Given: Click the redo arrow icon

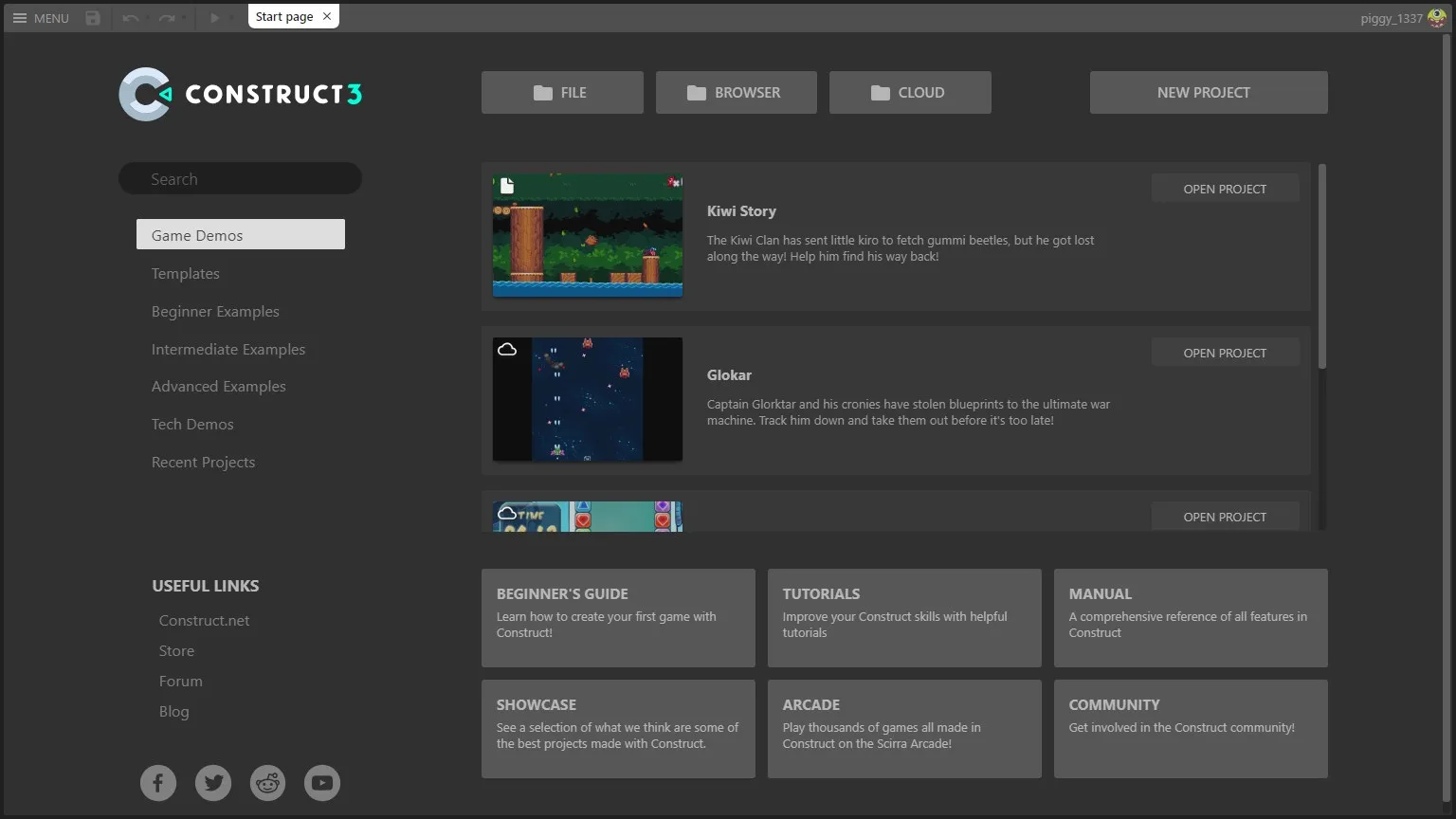Looking at the screenshot, I should tap(166, 18).
